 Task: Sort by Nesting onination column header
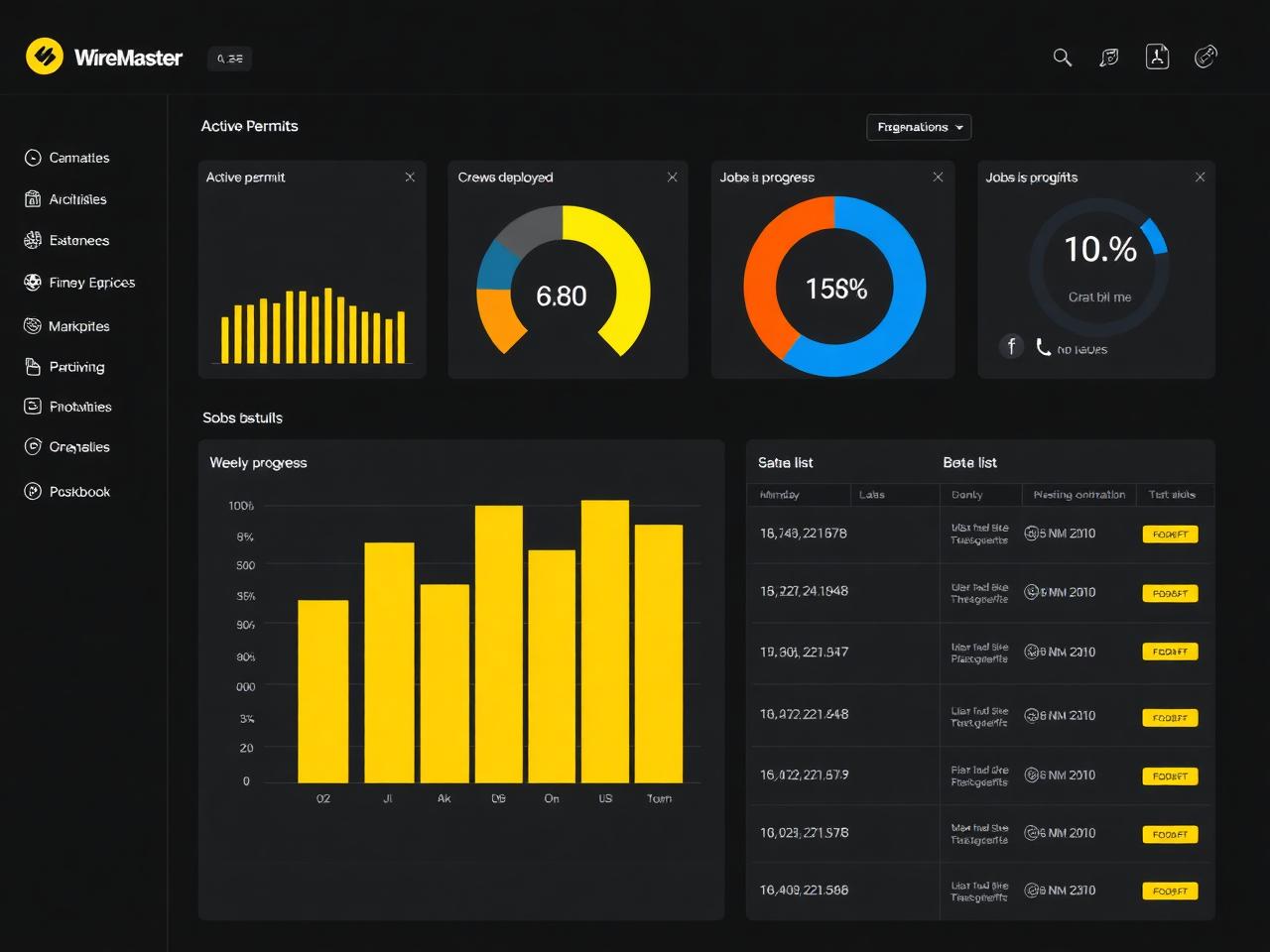pos(1079,494)
